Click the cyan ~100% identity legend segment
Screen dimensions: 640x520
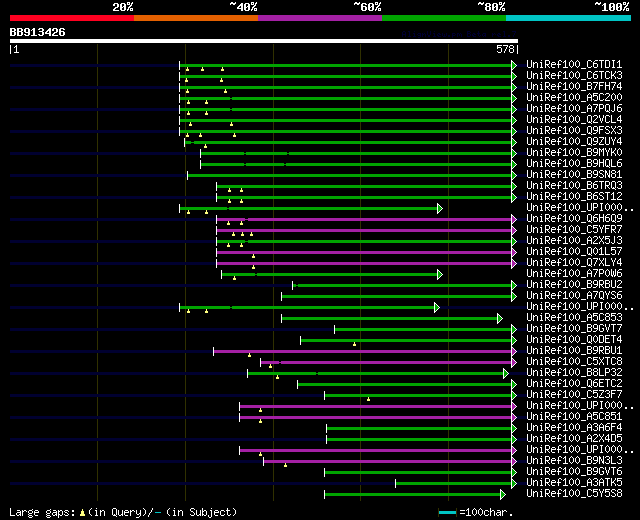(569, 18)
